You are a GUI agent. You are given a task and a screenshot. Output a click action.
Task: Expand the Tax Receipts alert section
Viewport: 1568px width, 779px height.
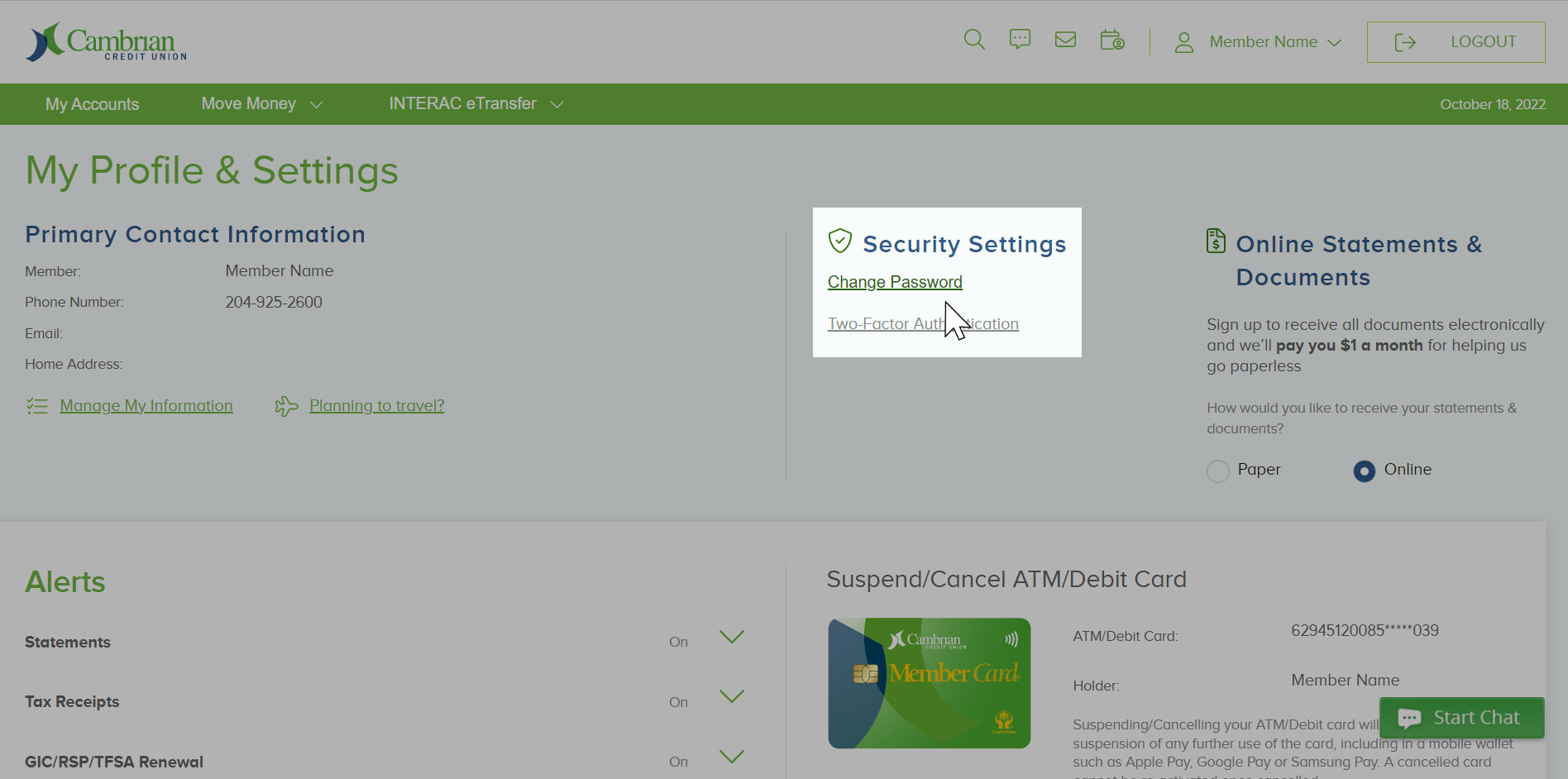tap(731, 697)
